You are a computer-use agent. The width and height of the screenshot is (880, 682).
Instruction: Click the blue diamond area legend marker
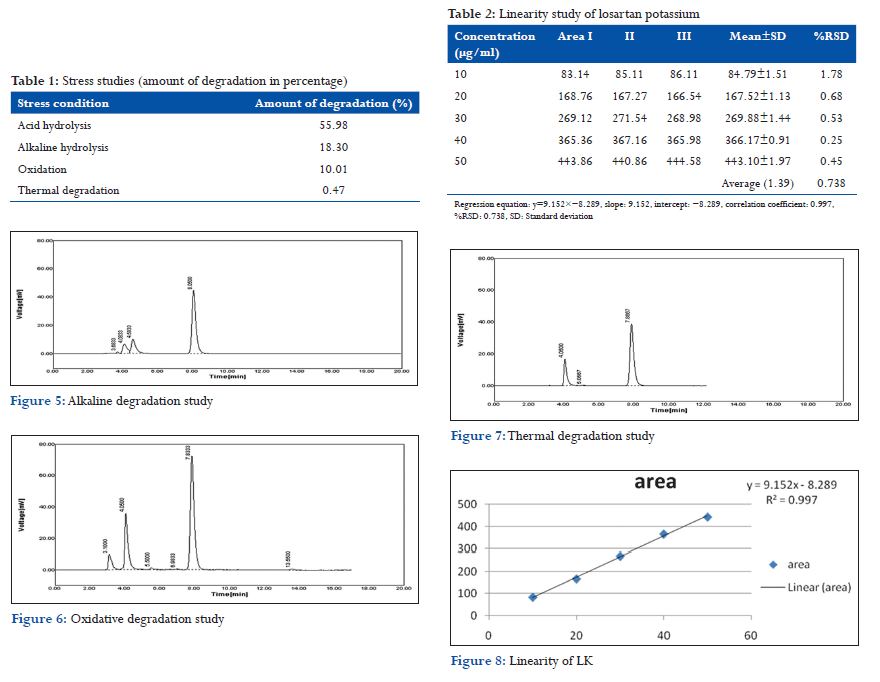coord(773,564)
